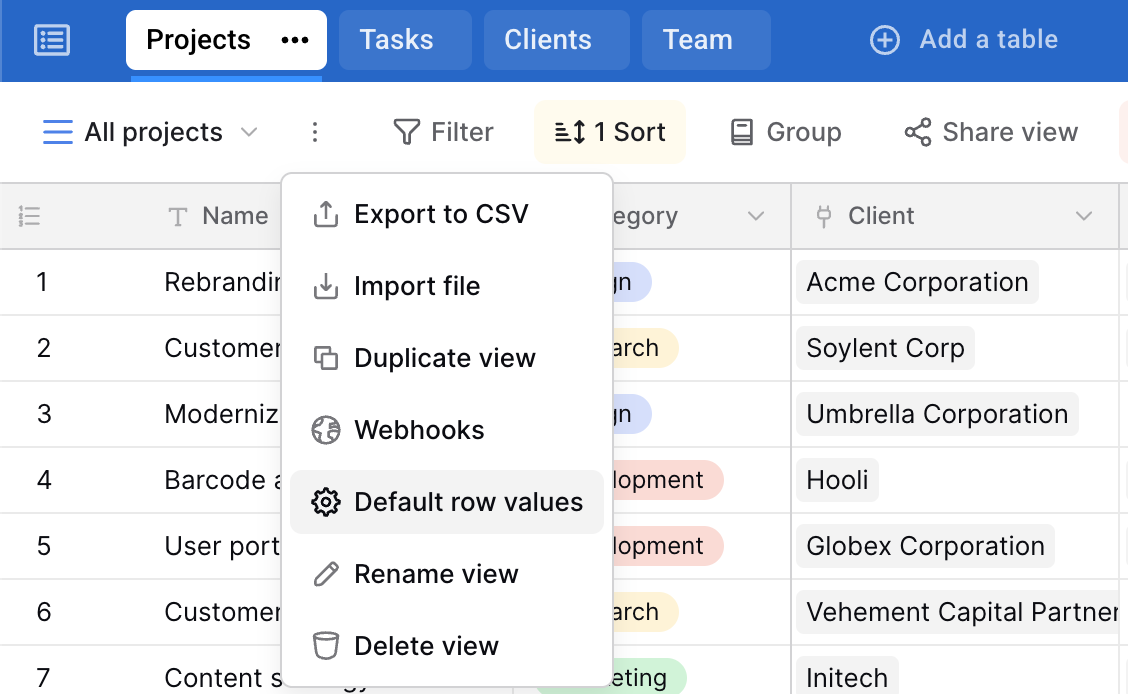The width and height of the screenshot is (1128, 694).
Task: Click the Initech client chip
Action: pyautogui.click(x=847, y=676)
